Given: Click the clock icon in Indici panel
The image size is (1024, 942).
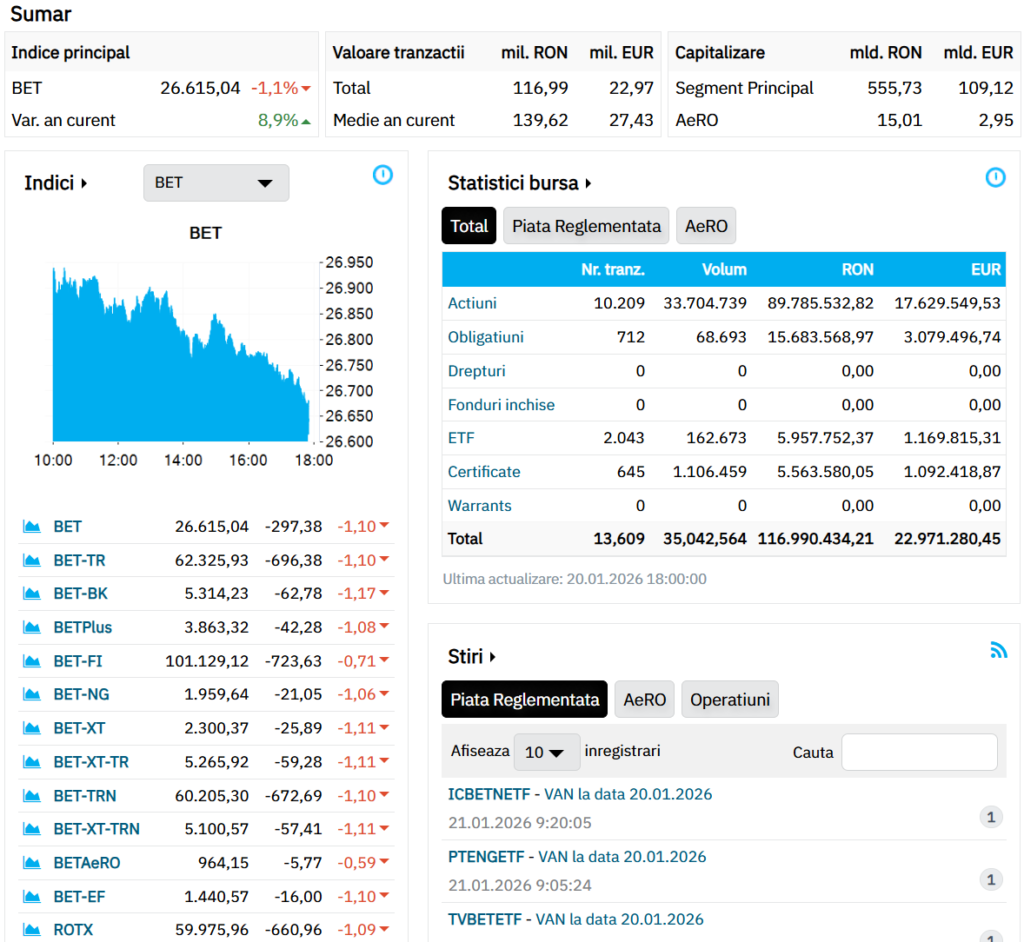Looking at the screenshot, I should pyautogui.click(x=382, y=175).
